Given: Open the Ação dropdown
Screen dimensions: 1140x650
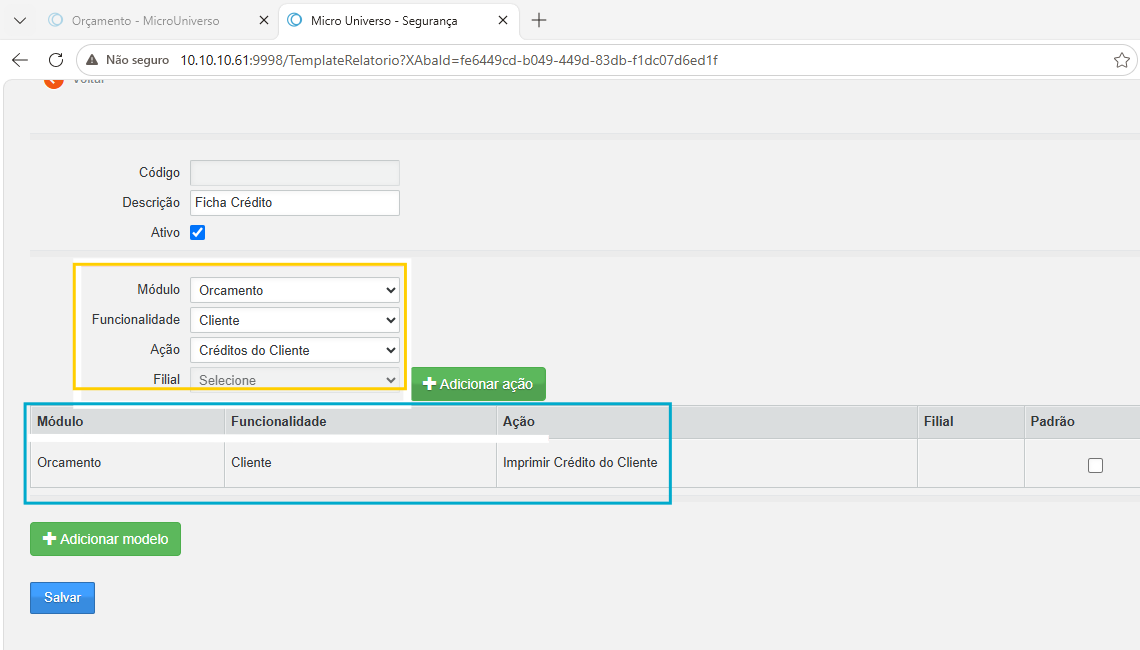Looking at the screenshot, I should coord(294,350).
